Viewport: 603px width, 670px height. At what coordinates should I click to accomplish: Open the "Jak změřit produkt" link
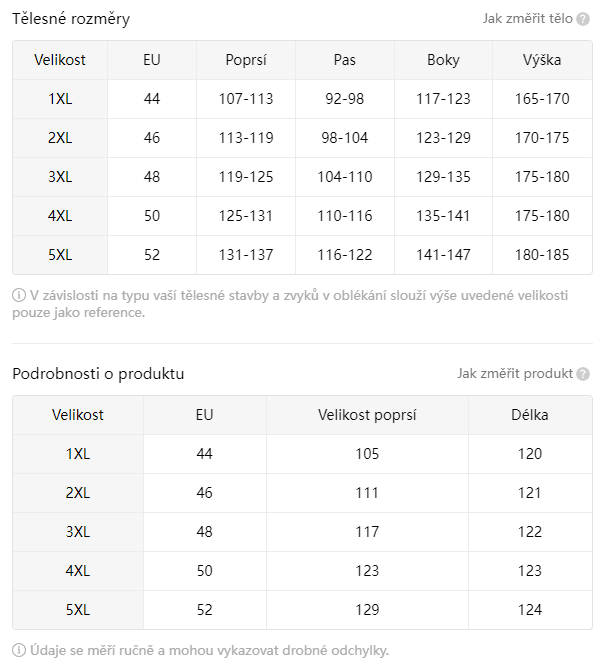coord(515,374)
